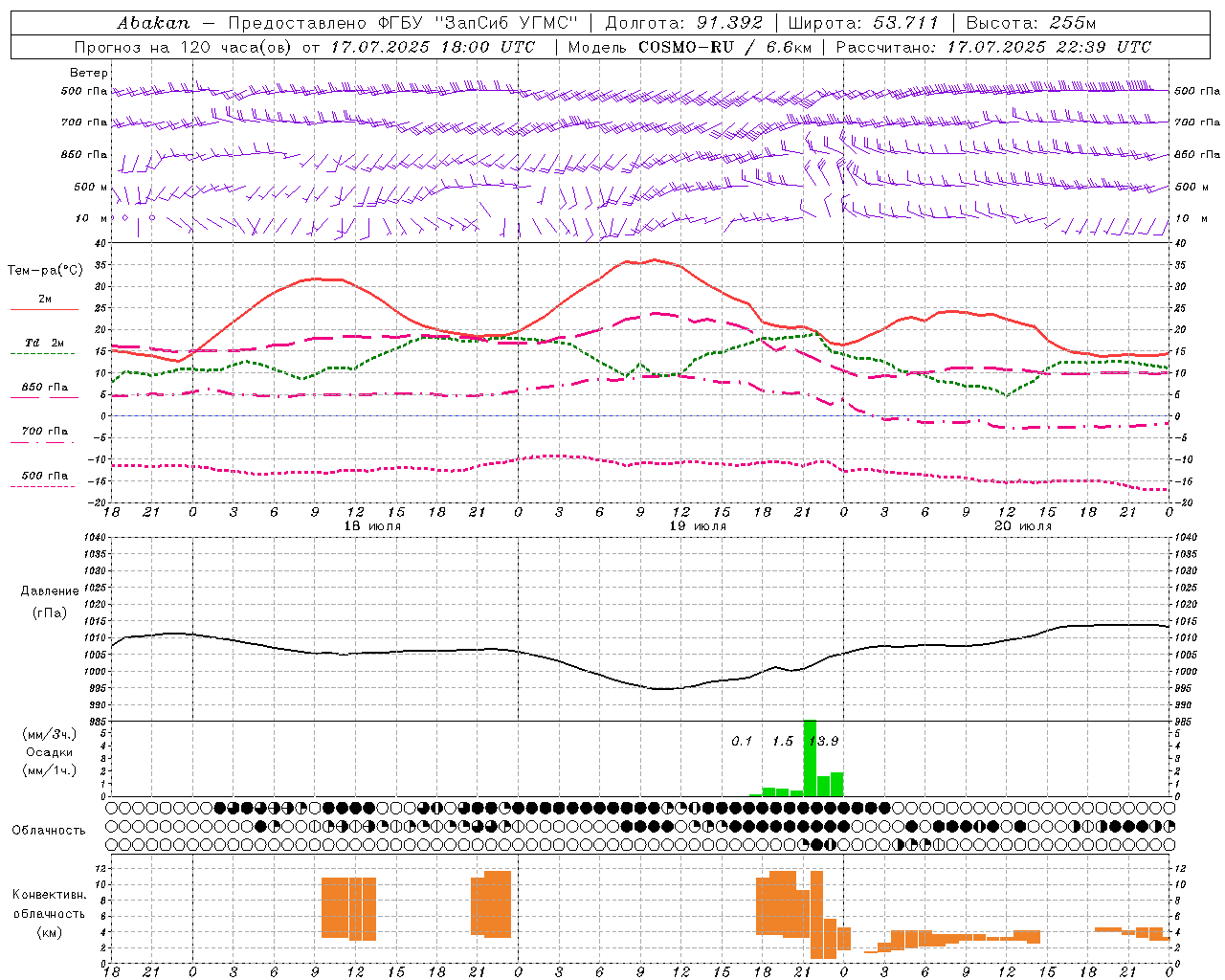Click the 'Td 2м' dew point legend entry
Viewport: 1225px width, 980px height.
(45, 343)
